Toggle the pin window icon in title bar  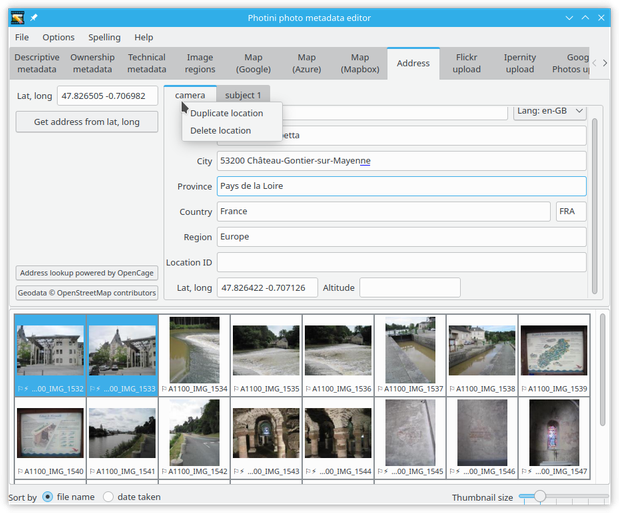(x=34, y=18)
